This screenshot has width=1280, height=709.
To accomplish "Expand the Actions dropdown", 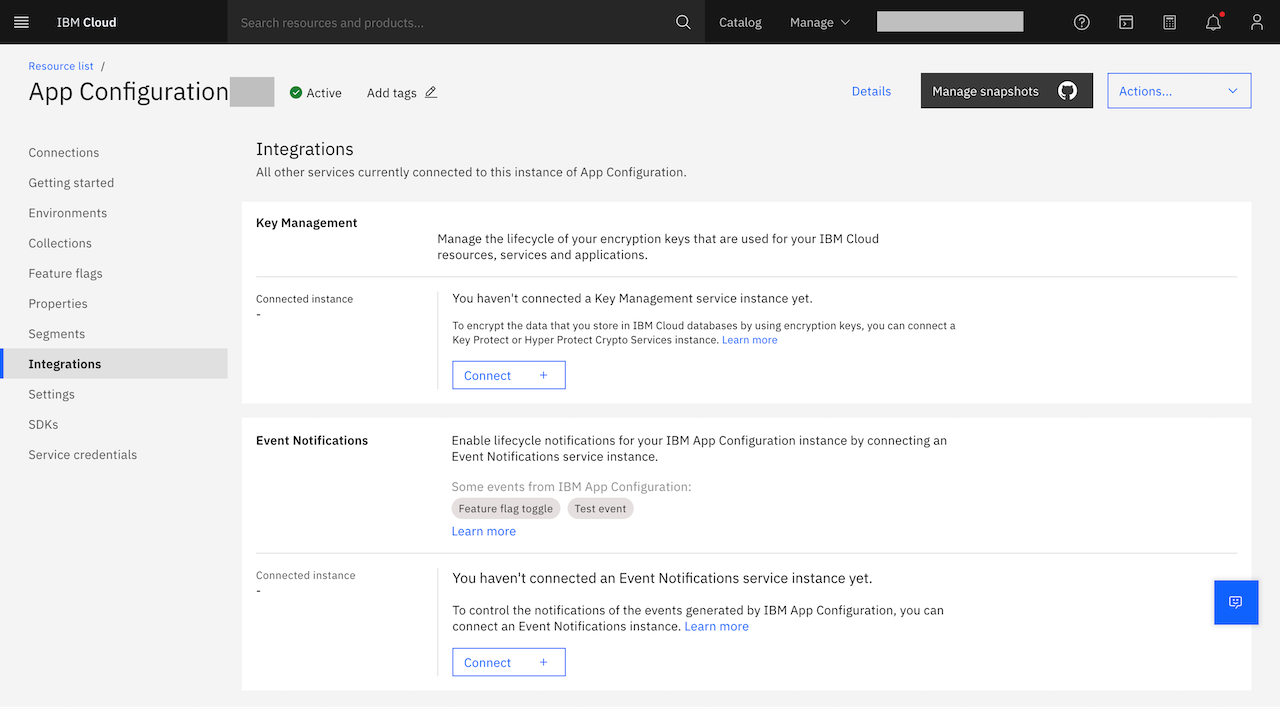I will click(x=1179, y=90).
